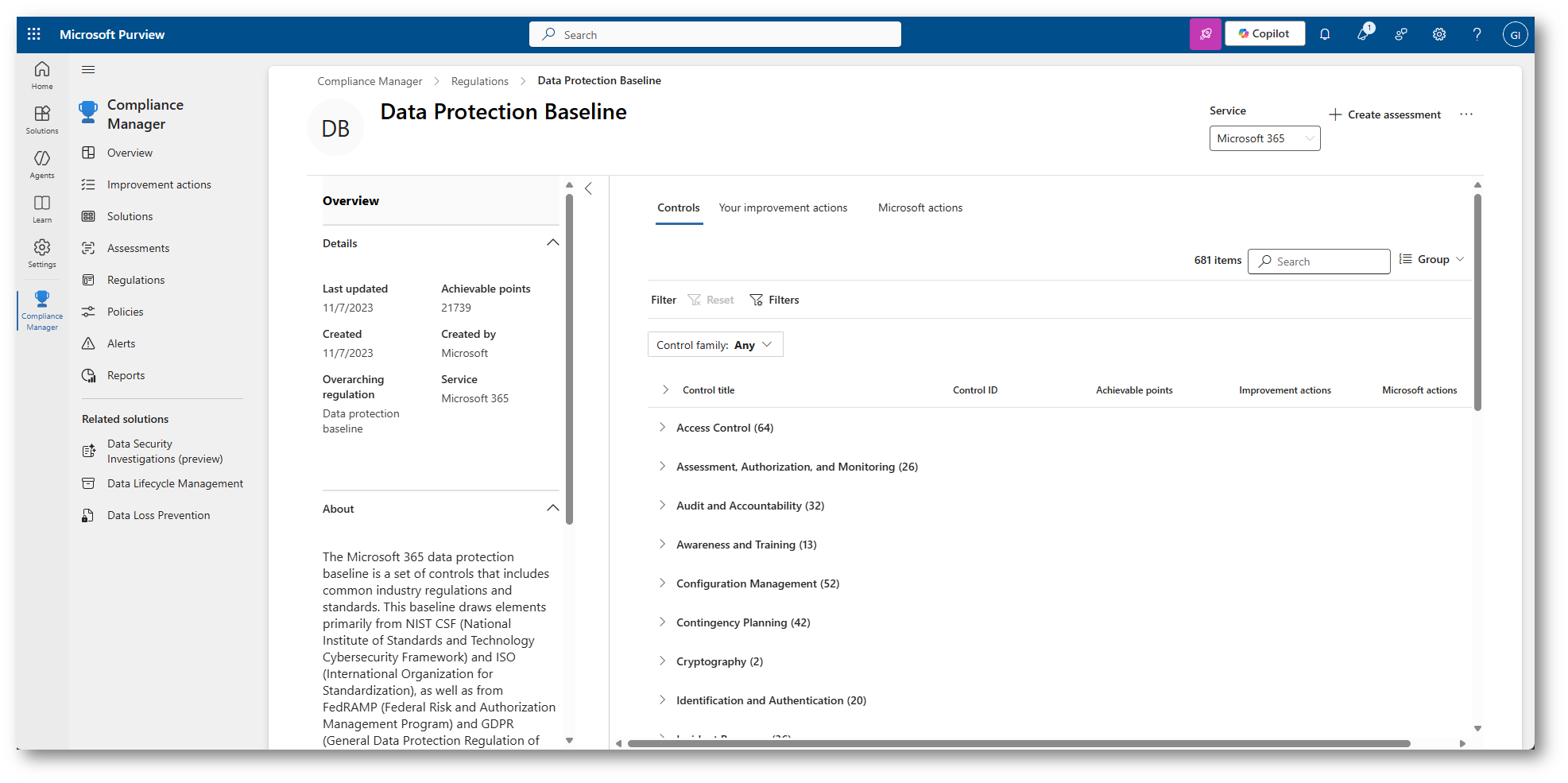Click the header icon left of the settings gear
Viewport: 1568px width, 783px height.
pos(1401,34)
